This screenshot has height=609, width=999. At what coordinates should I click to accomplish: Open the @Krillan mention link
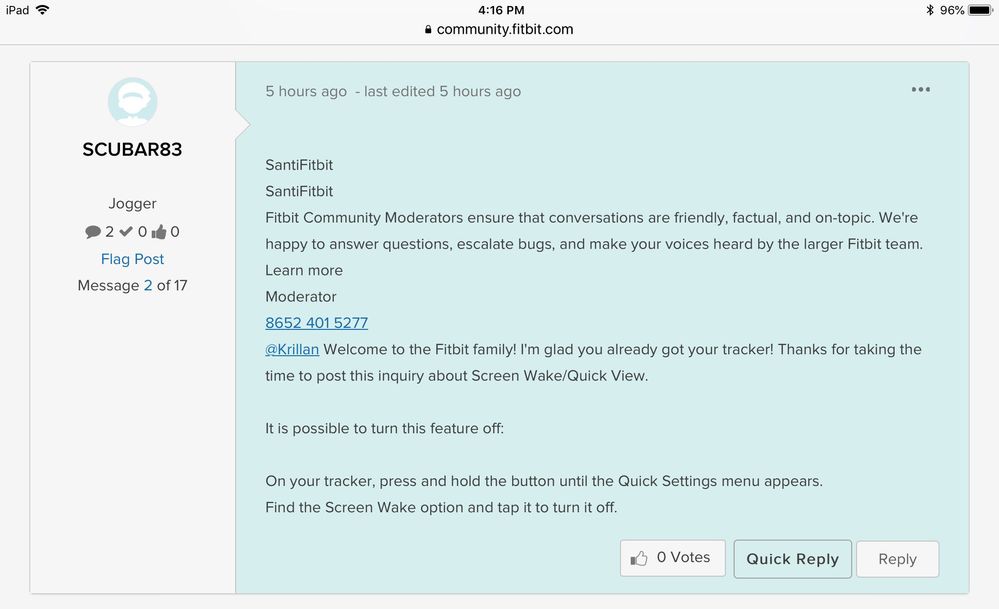(292, 349)
